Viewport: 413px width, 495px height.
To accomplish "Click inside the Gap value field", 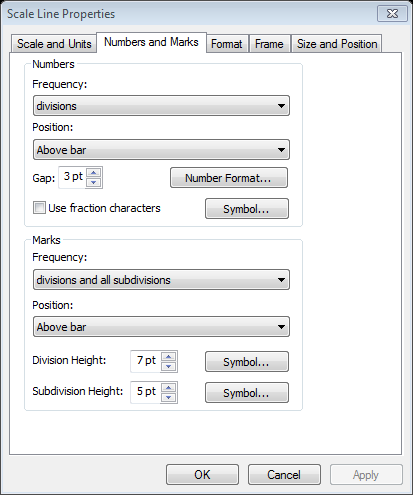I will pyautogui.click(x=73, y=177).
